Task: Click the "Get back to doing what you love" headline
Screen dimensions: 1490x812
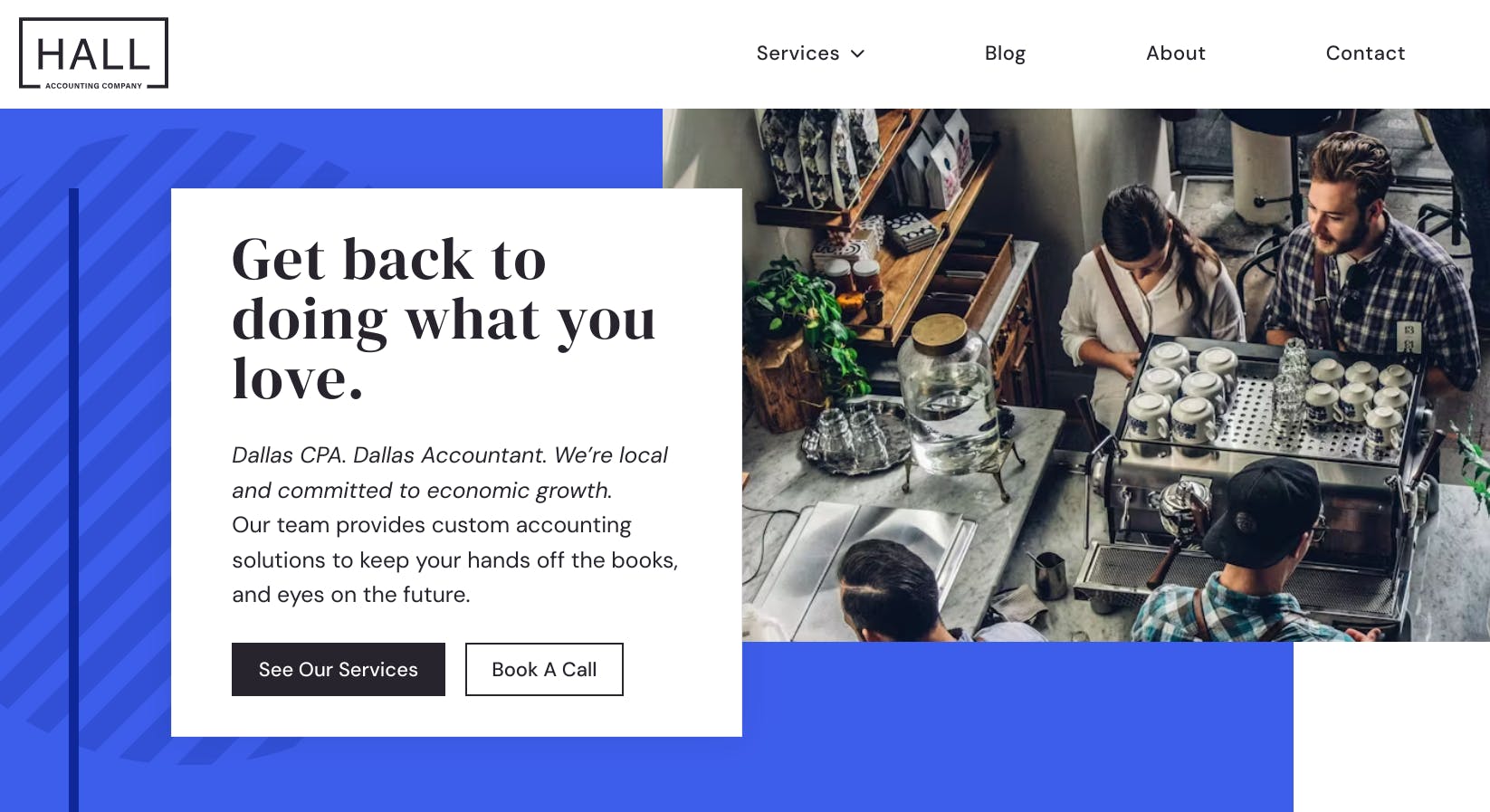Action: point(443,318)
